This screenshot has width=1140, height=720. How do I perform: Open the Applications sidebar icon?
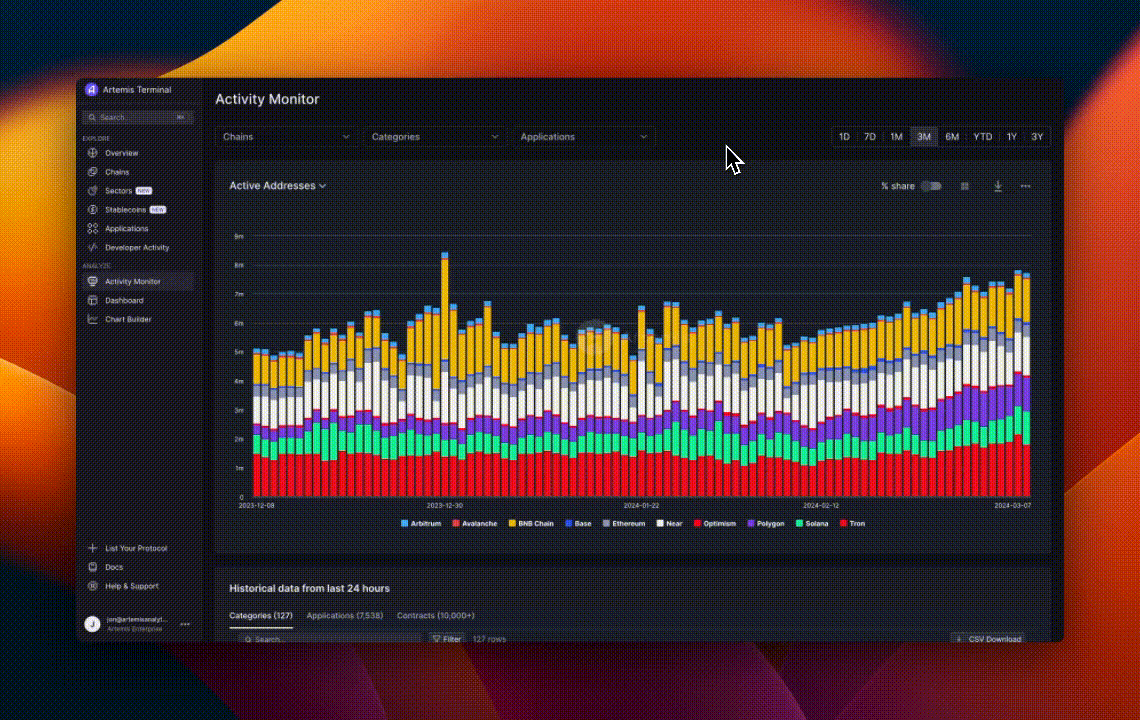coord(92,228)
